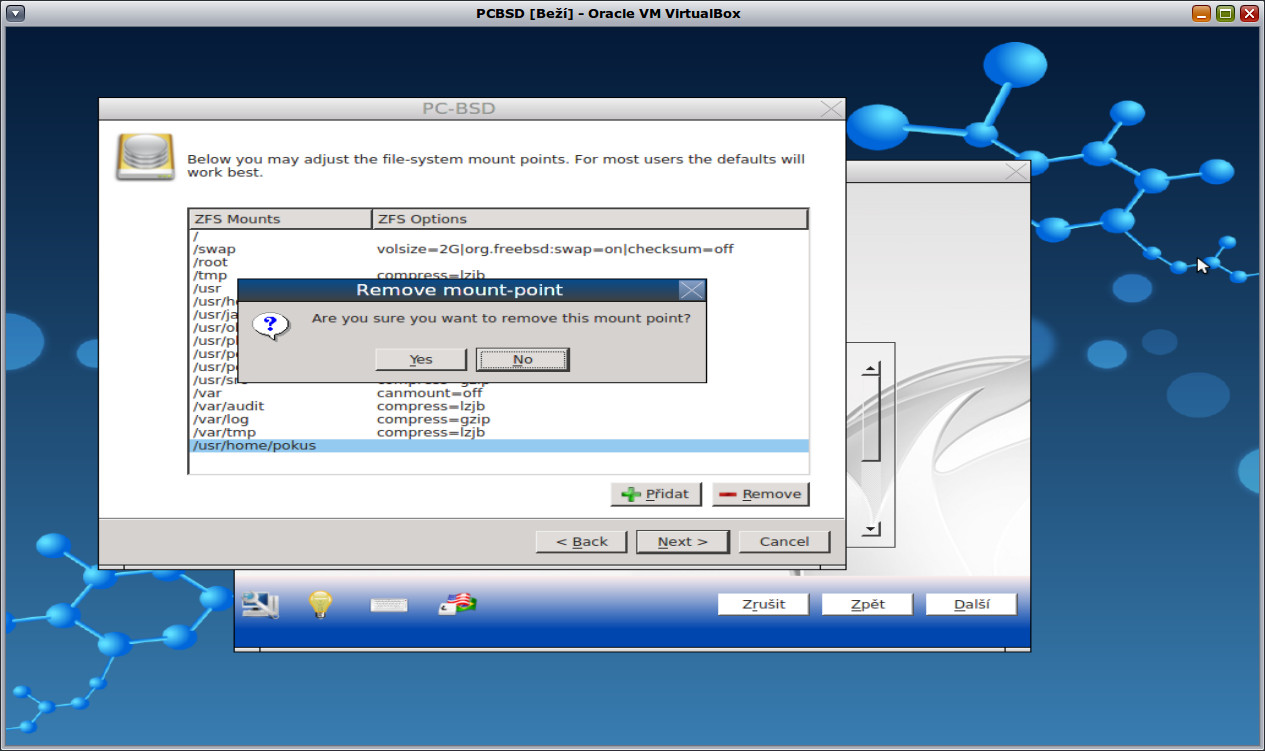Click the keyboard layout icon
Image resolution: width=1265 pixels, height=751 pixels.
click(x=389, y=603)
